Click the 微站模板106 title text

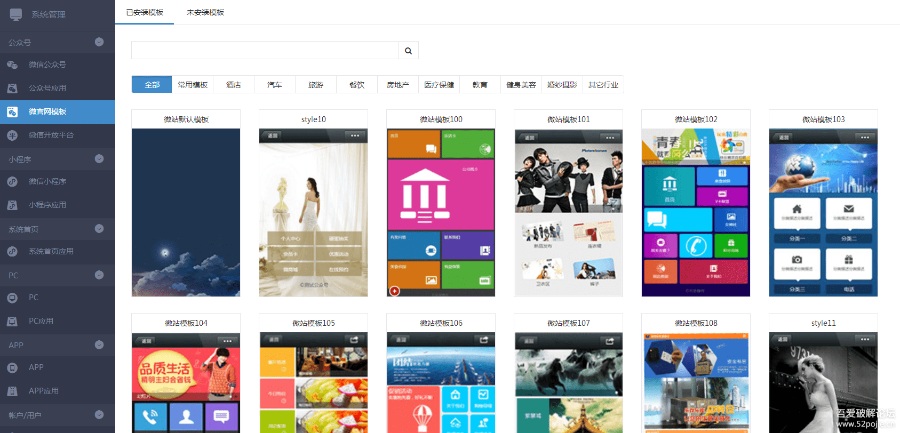click(x=441, y=323)
